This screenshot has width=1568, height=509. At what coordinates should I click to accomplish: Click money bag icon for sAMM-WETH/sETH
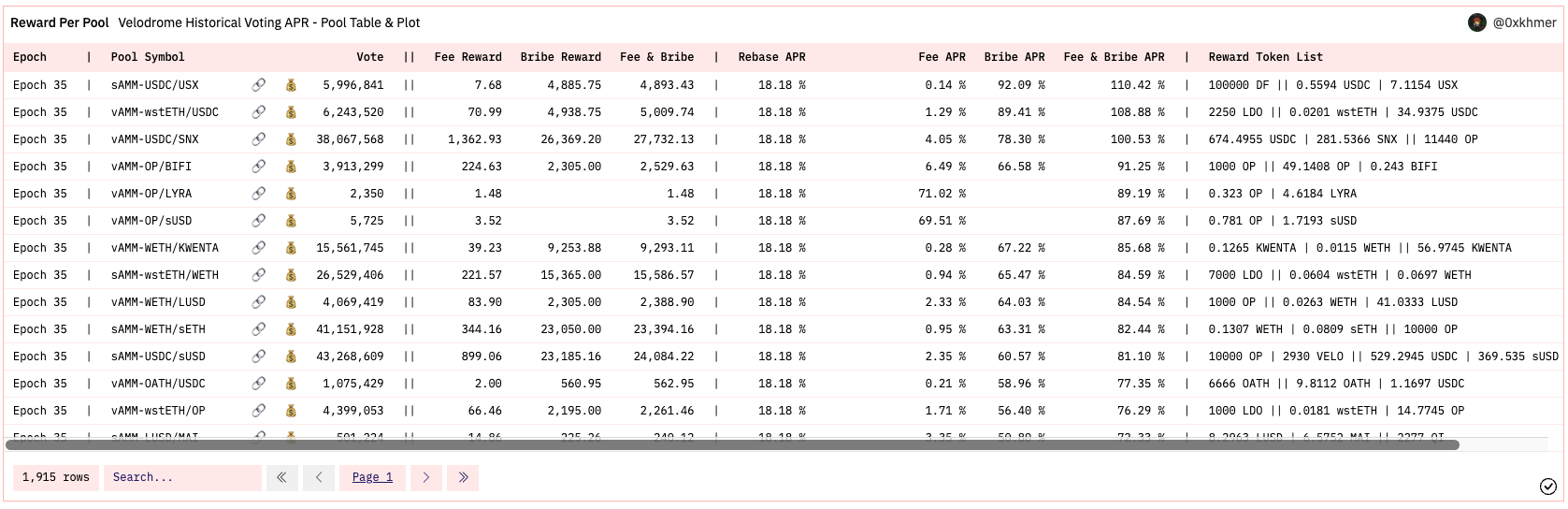(x=291, y=329)
